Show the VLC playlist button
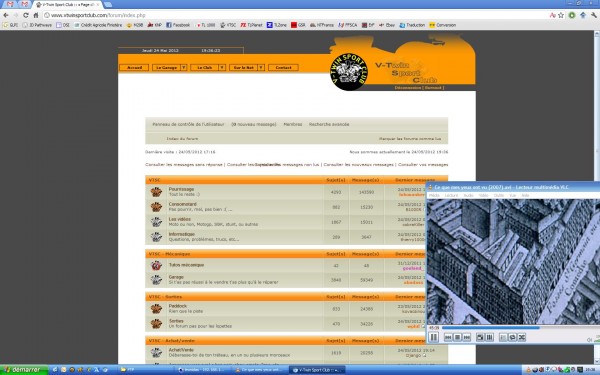The width and height of the screenshot is (600, 375). [503, 337]
